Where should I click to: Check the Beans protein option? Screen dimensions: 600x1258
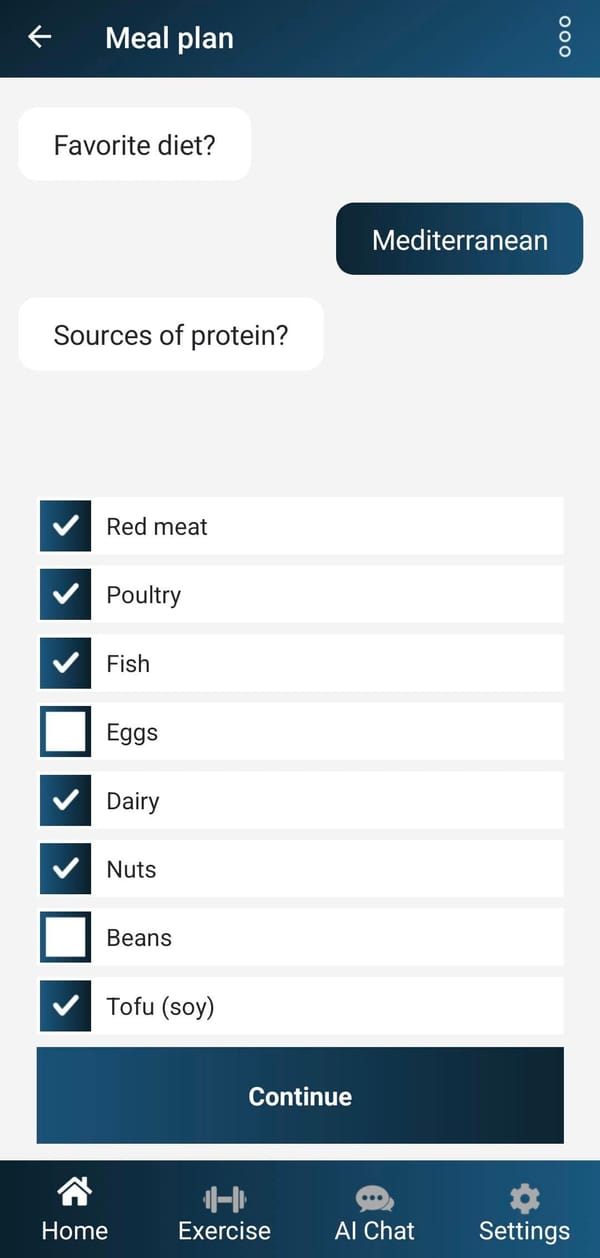(x=64, y=937)
